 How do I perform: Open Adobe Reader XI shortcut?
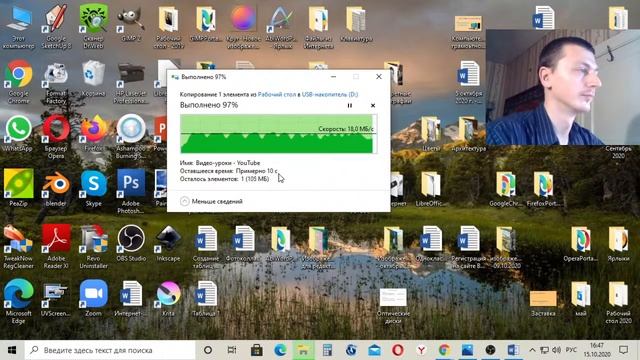56,246
